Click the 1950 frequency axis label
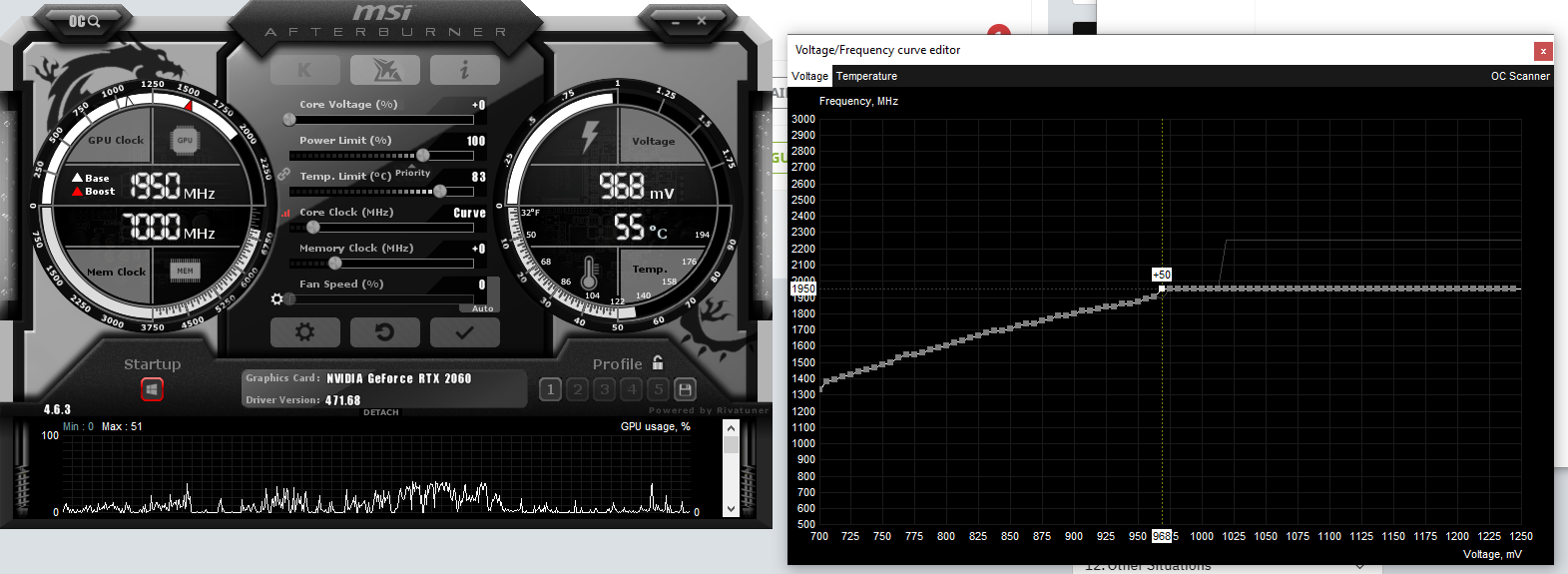The image size is (1568, 574). click(x=803, y=288)
